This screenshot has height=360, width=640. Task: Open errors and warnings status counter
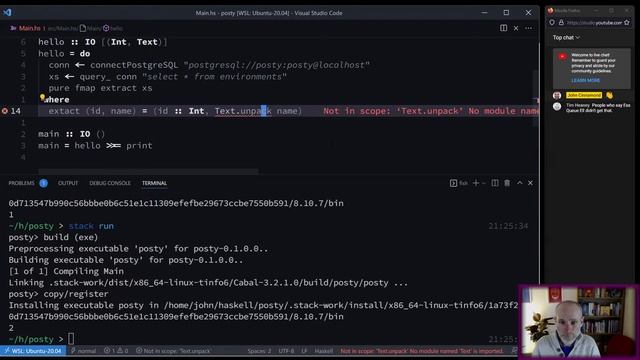116,351
